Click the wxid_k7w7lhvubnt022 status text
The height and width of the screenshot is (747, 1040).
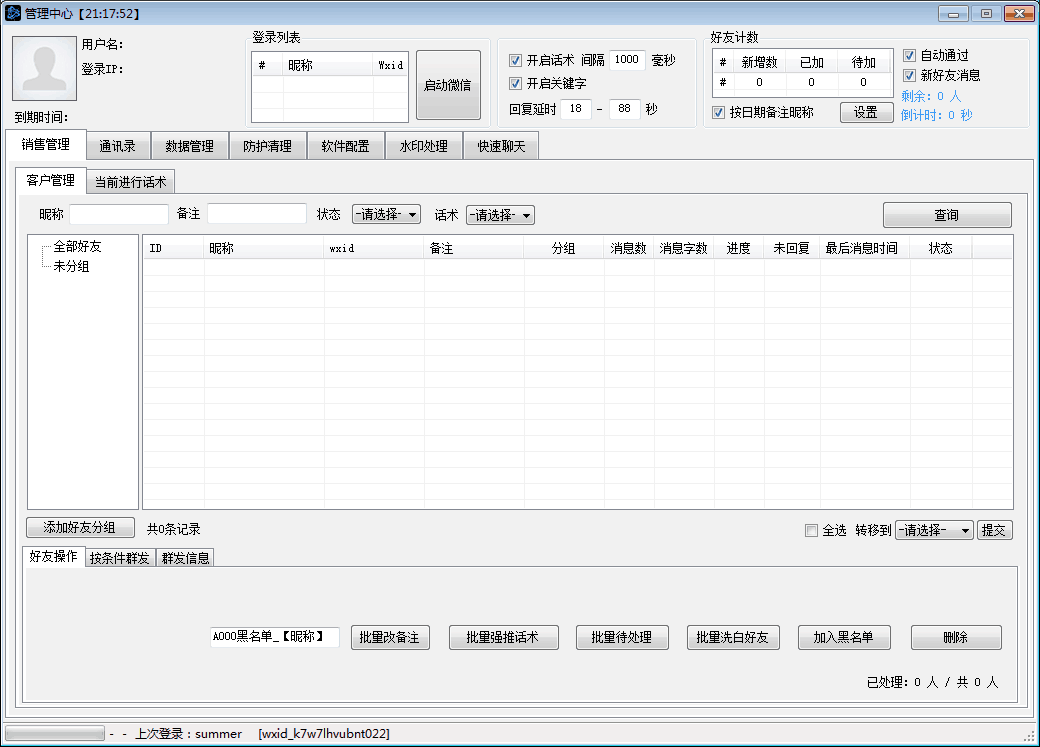point(324,734)
